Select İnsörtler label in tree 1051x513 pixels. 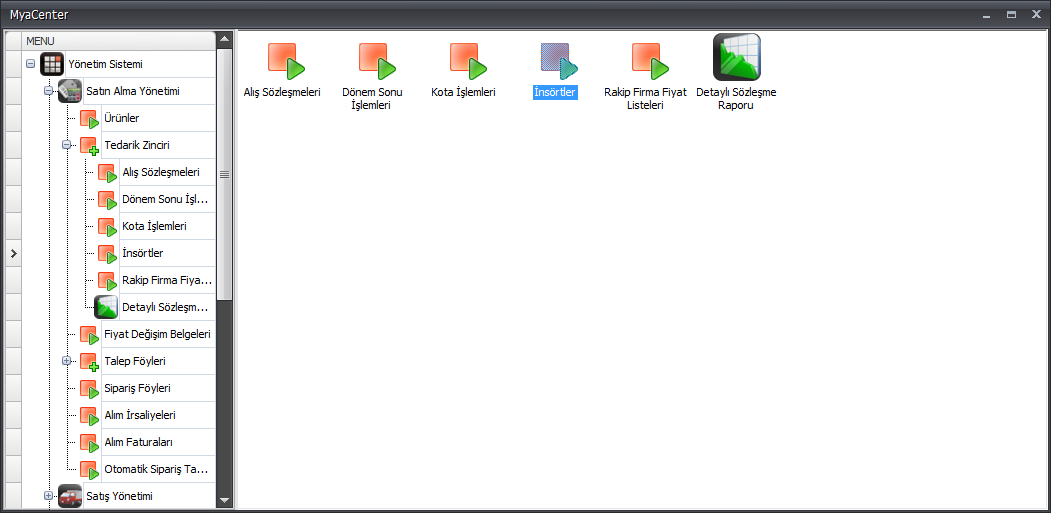[143, 253]
